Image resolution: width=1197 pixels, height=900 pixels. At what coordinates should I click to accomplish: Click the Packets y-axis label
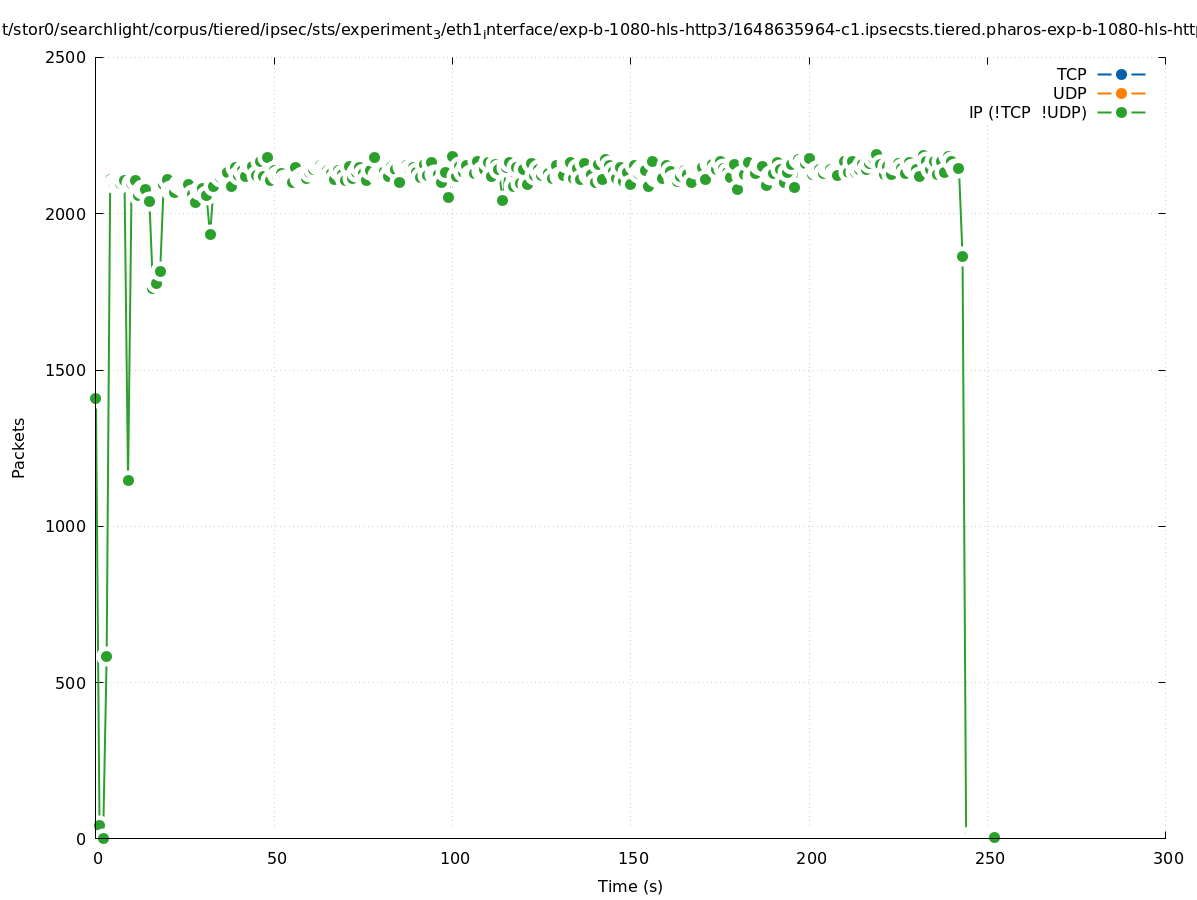pos(19,447)
